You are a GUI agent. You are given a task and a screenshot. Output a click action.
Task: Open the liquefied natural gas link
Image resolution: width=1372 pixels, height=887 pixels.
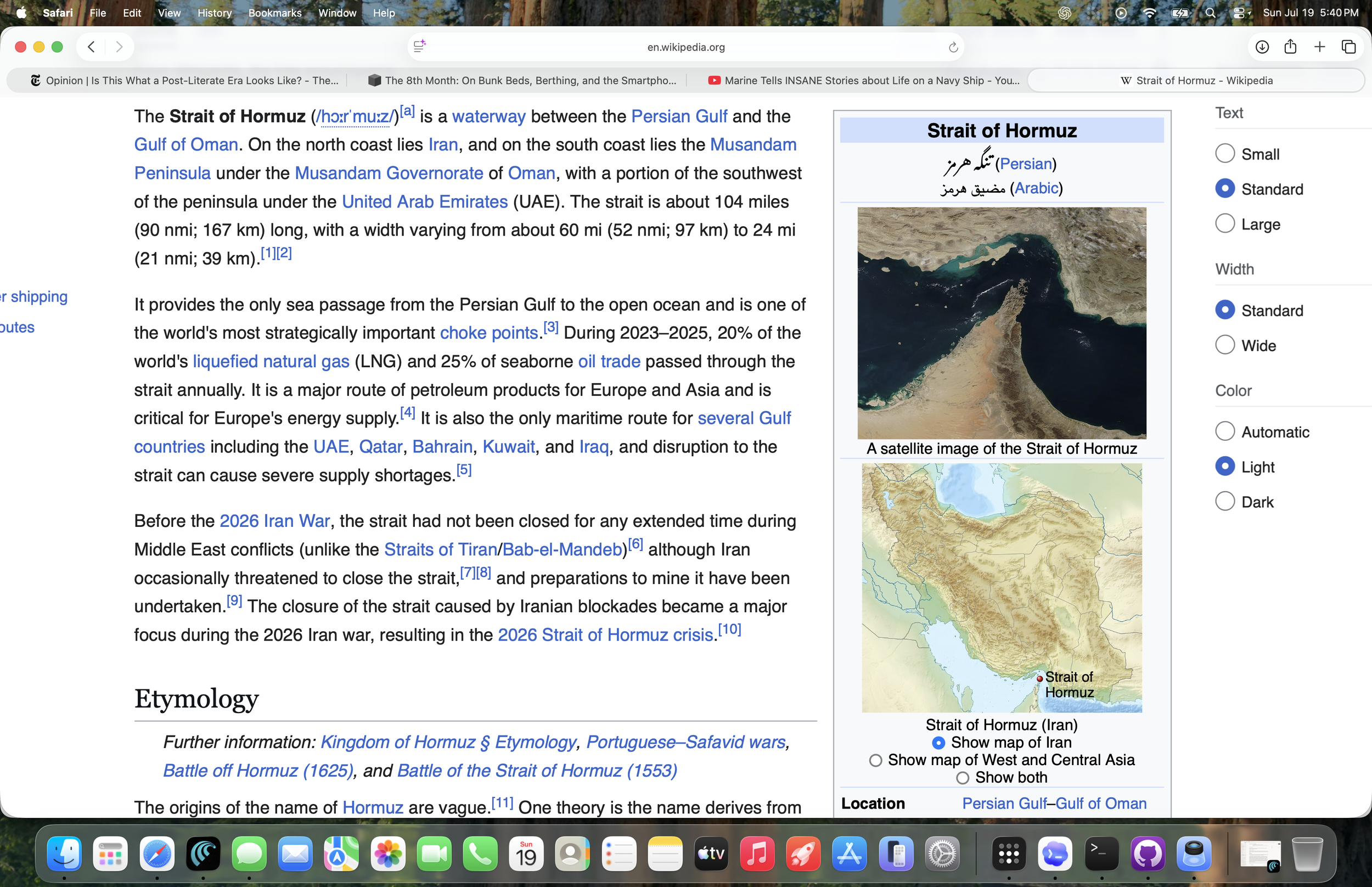[271, 362]
